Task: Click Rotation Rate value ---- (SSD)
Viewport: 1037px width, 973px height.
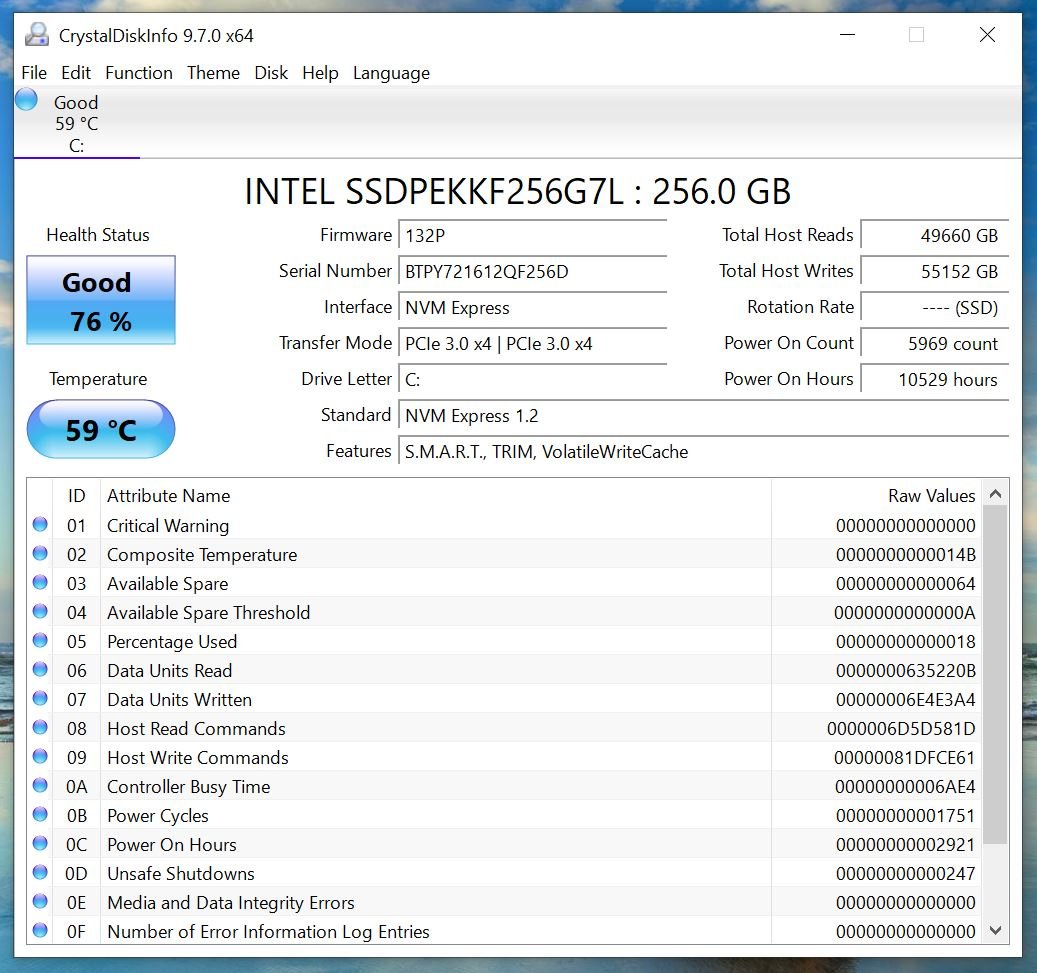Action: tap(934, 308)
